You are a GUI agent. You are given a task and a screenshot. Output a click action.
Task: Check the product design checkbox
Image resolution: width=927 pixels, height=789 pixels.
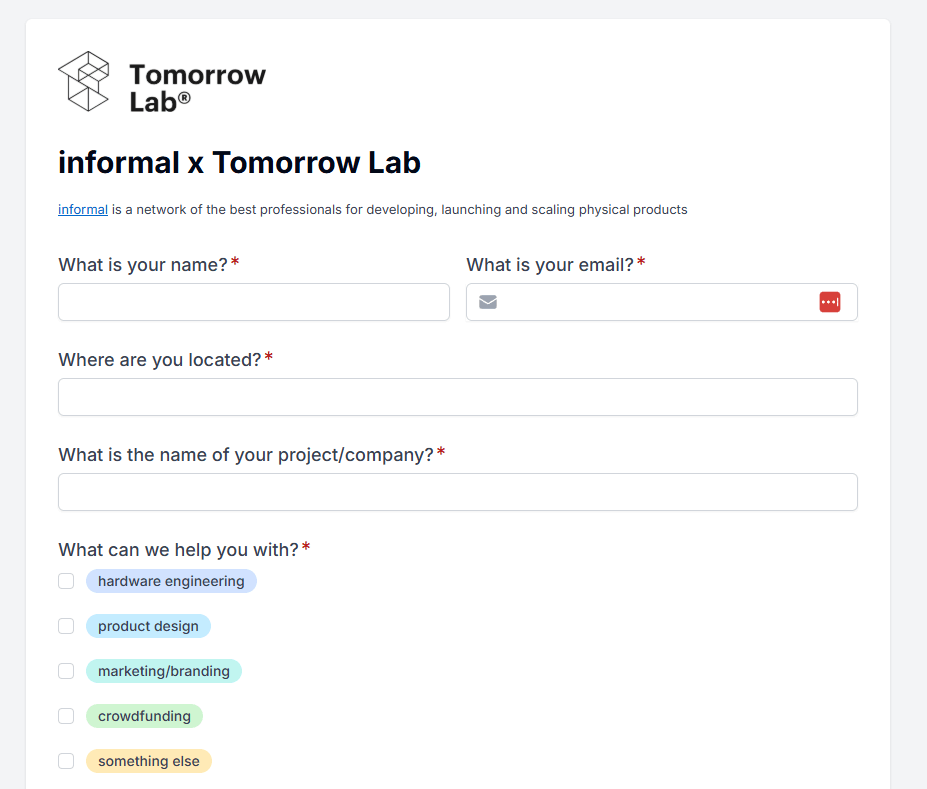click(66, 626)
